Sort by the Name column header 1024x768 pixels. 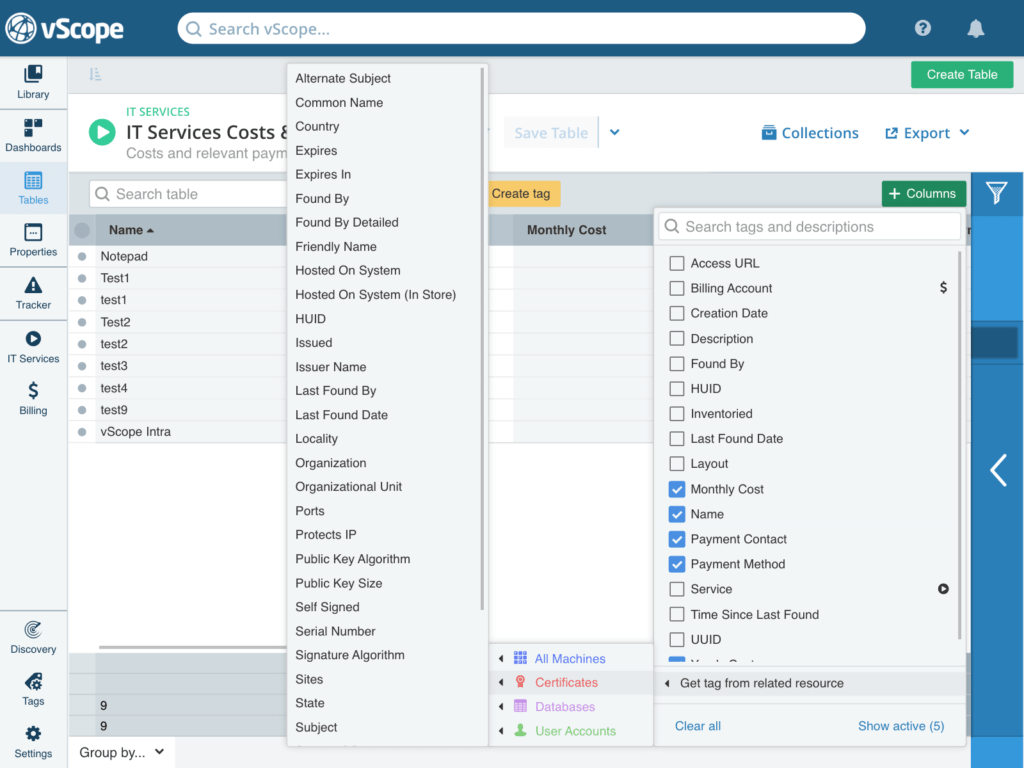click(x=131, y=230)
